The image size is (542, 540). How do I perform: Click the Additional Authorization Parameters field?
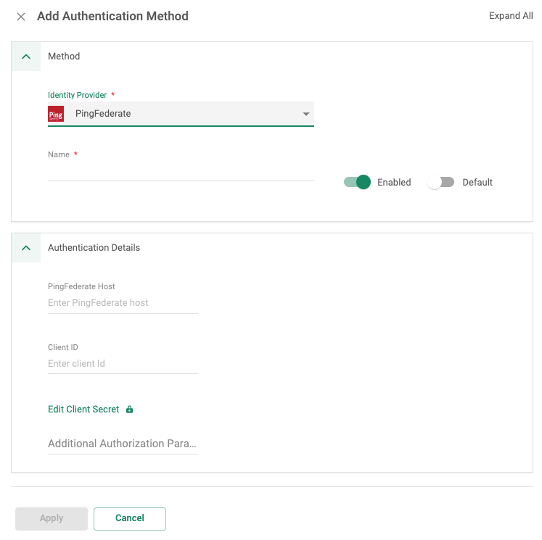pos(123,444)
